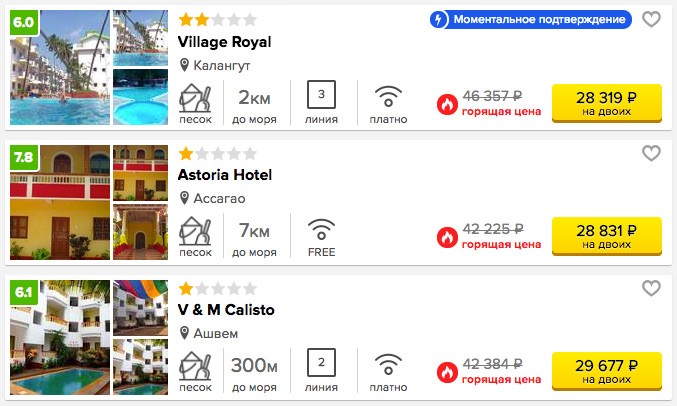Add Village Royal to favorites heart
This screenshot has height=406, width=677.
[651, 19]
